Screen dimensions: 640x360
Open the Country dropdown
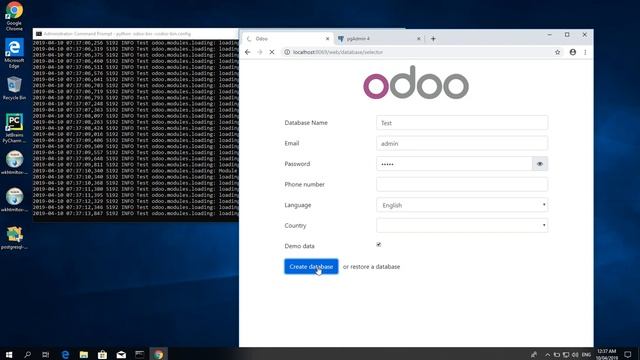tap(462, 225)
